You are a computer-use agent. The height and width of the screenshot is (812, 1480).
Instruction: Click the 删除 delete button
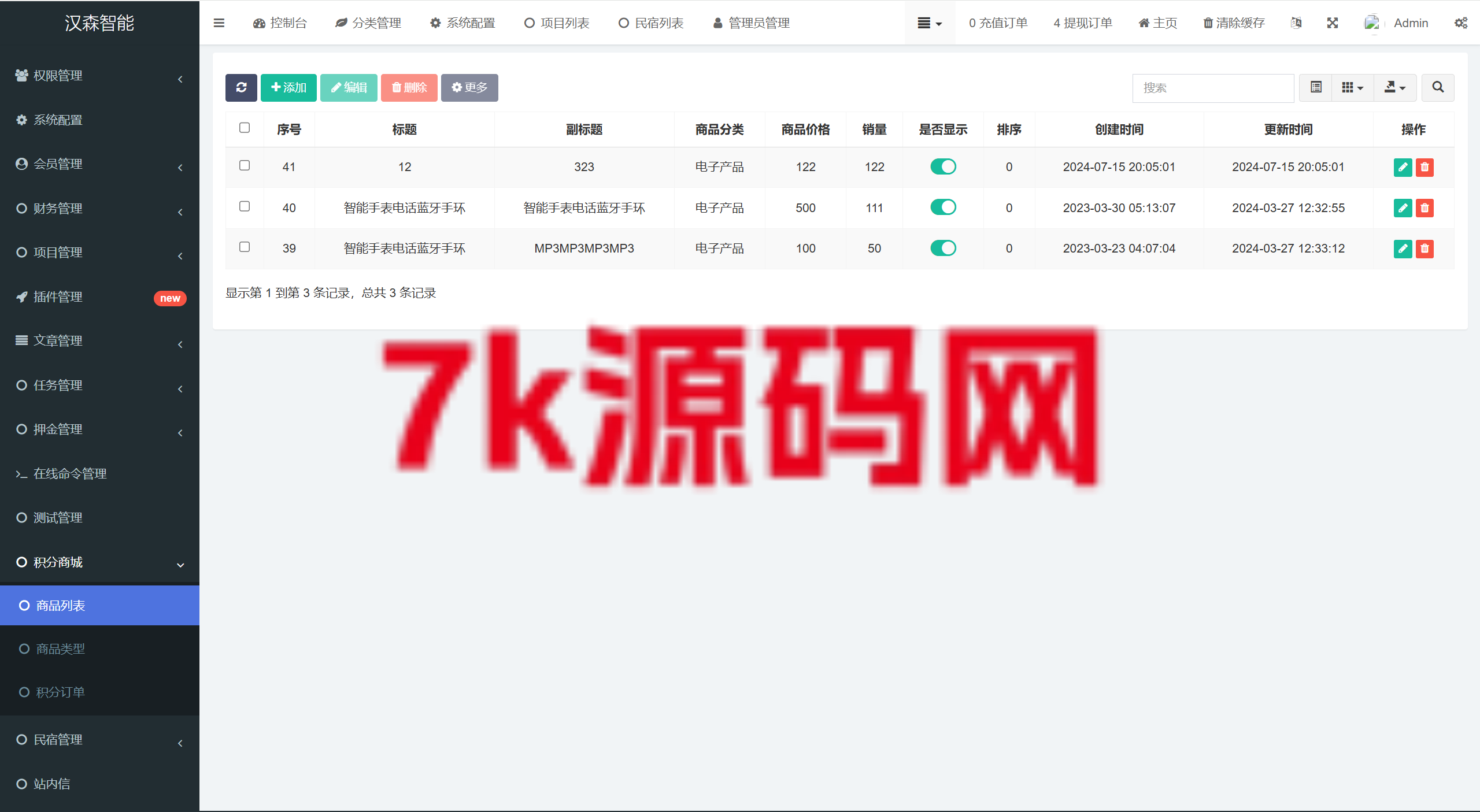(x=409, y=87)
